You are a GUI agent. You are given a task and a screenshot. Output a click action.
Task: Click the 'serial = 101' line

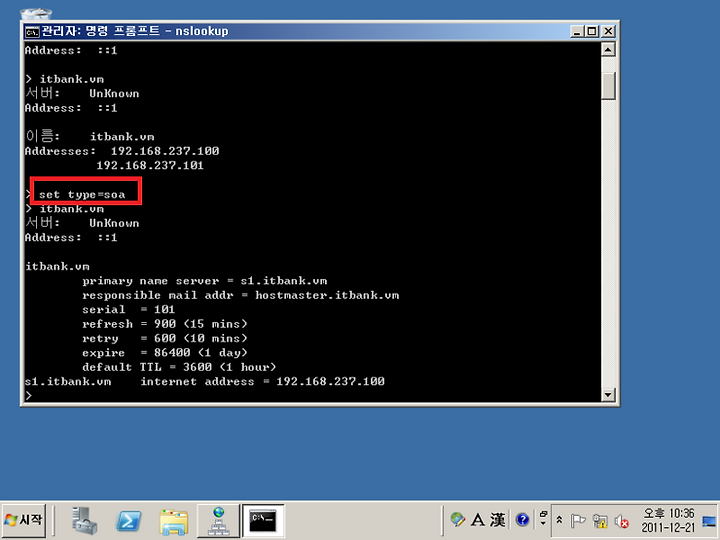(129, 309)
